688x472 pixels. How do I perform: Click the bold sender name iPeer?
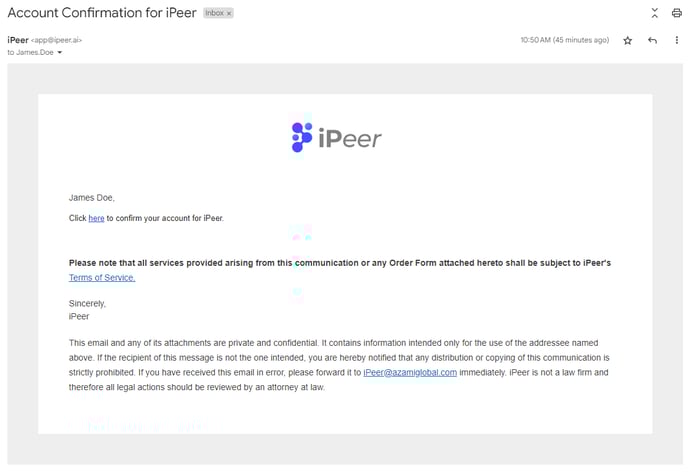coord(17,39)
